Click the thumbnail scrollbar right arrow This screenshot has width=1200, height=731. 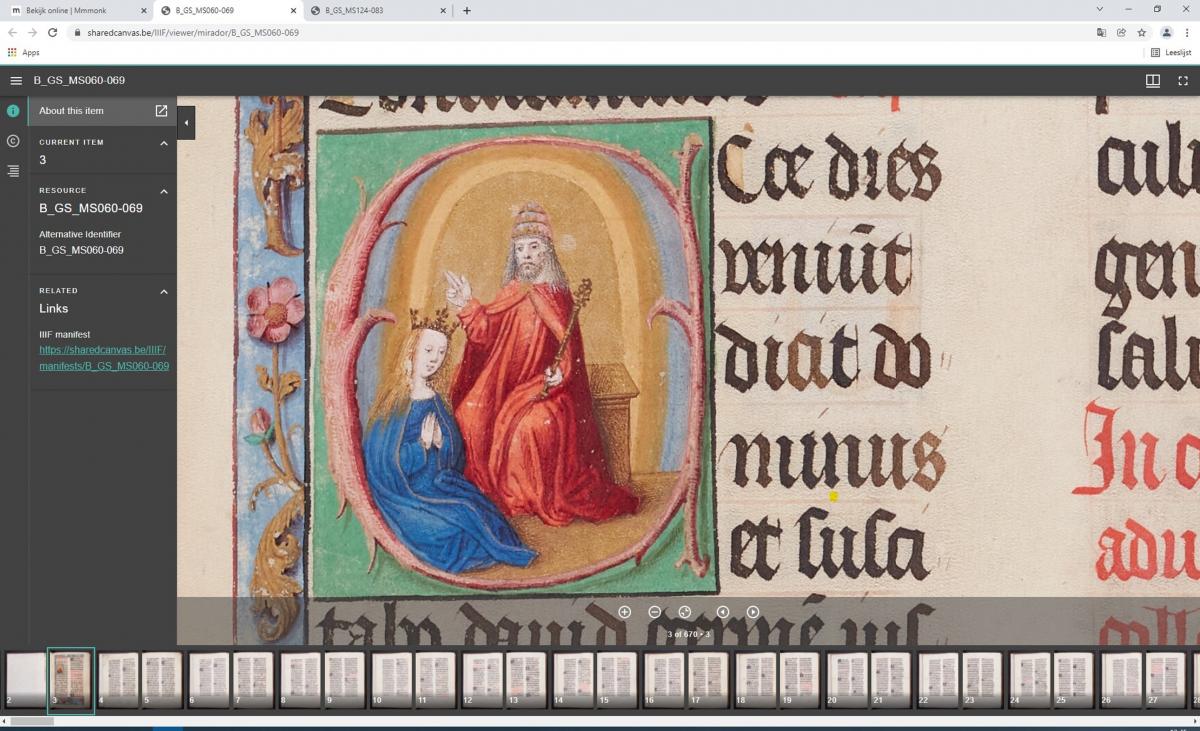pyautogui.click(x=1194, y=721)
